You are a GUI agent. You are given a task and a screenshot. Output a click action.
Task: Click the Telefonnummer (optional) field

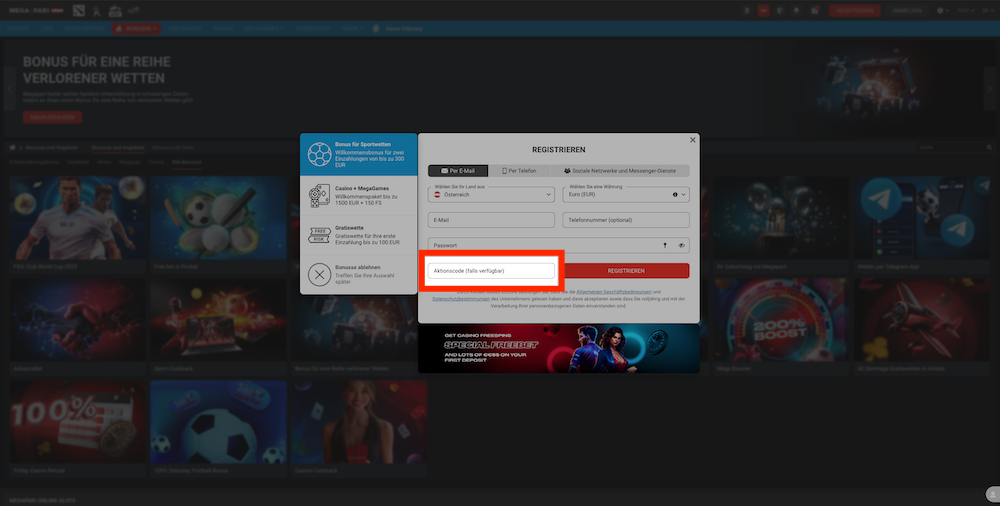pos(626,220)
